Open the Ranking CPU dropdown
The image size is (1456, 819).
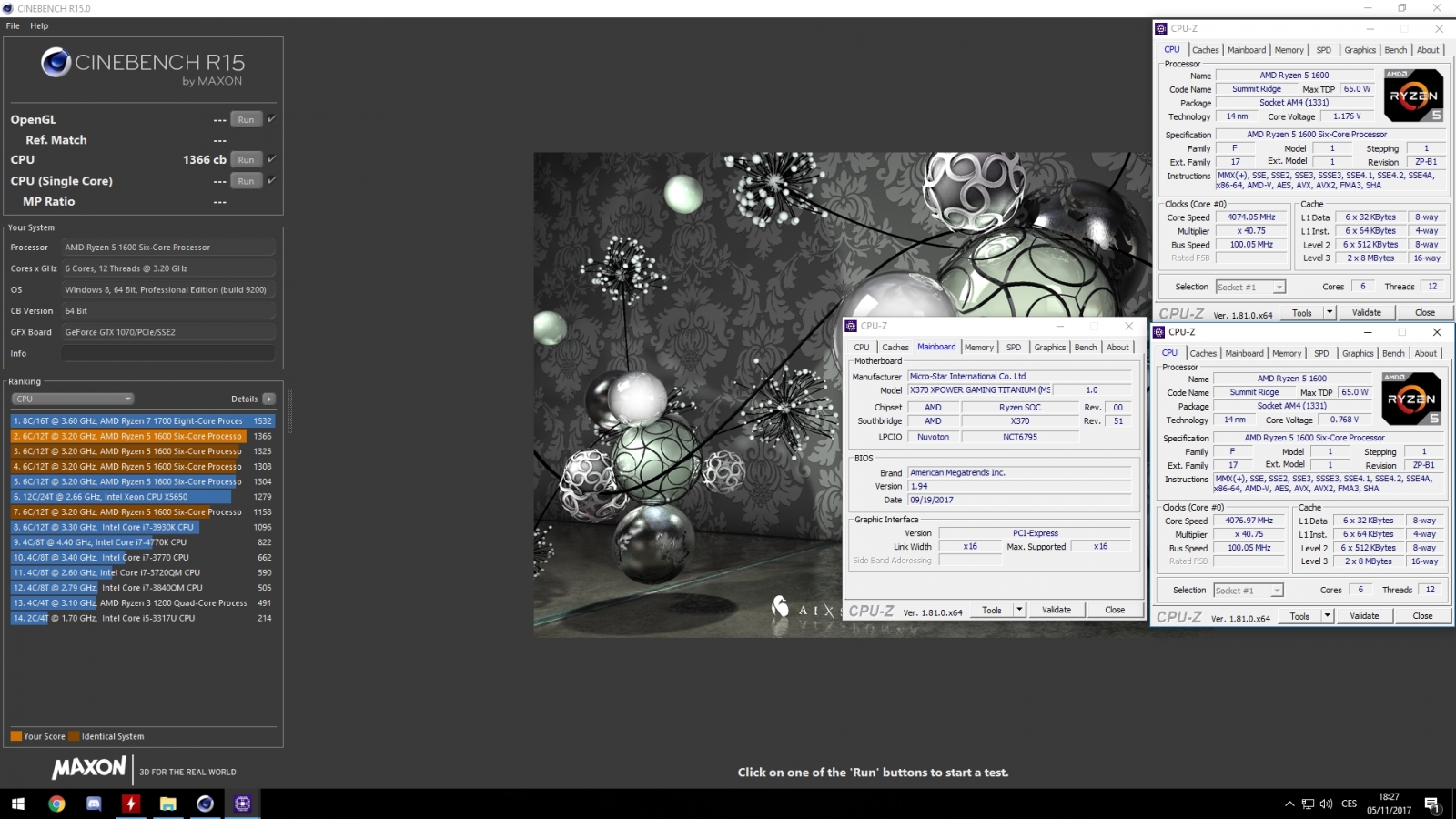click(73, 399)
